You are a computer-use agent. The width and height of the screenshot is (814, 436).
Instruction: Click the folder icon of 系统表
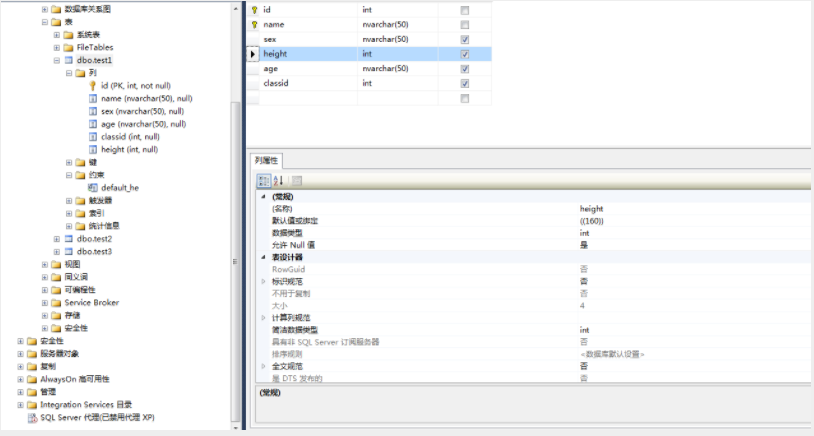coord(69,35)
